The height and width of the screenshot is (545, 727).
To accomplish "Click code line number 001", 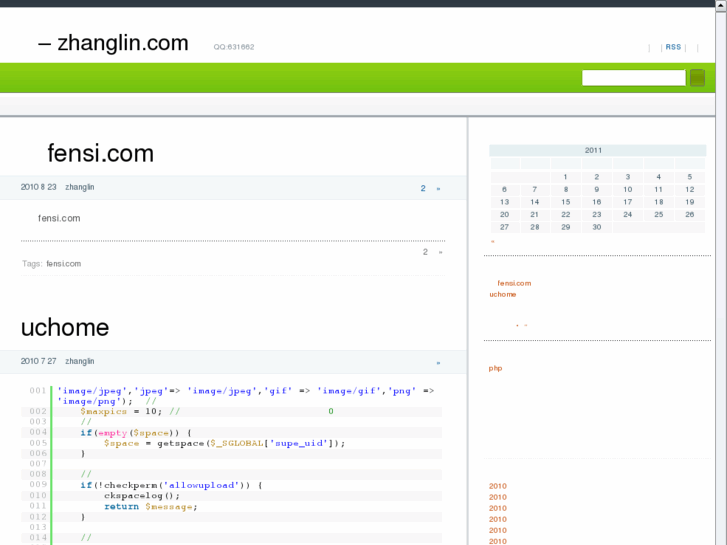I will coord(38,391).
